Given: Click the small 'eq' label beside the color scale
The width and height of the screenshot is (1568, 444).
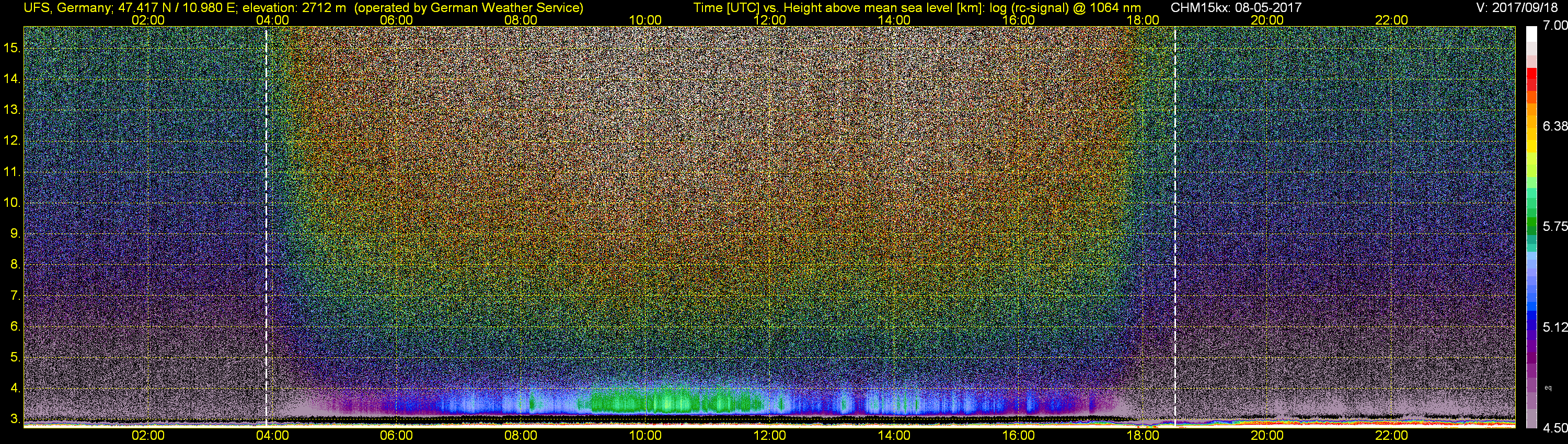Looking at the screenshot, I should point(1548,388).
